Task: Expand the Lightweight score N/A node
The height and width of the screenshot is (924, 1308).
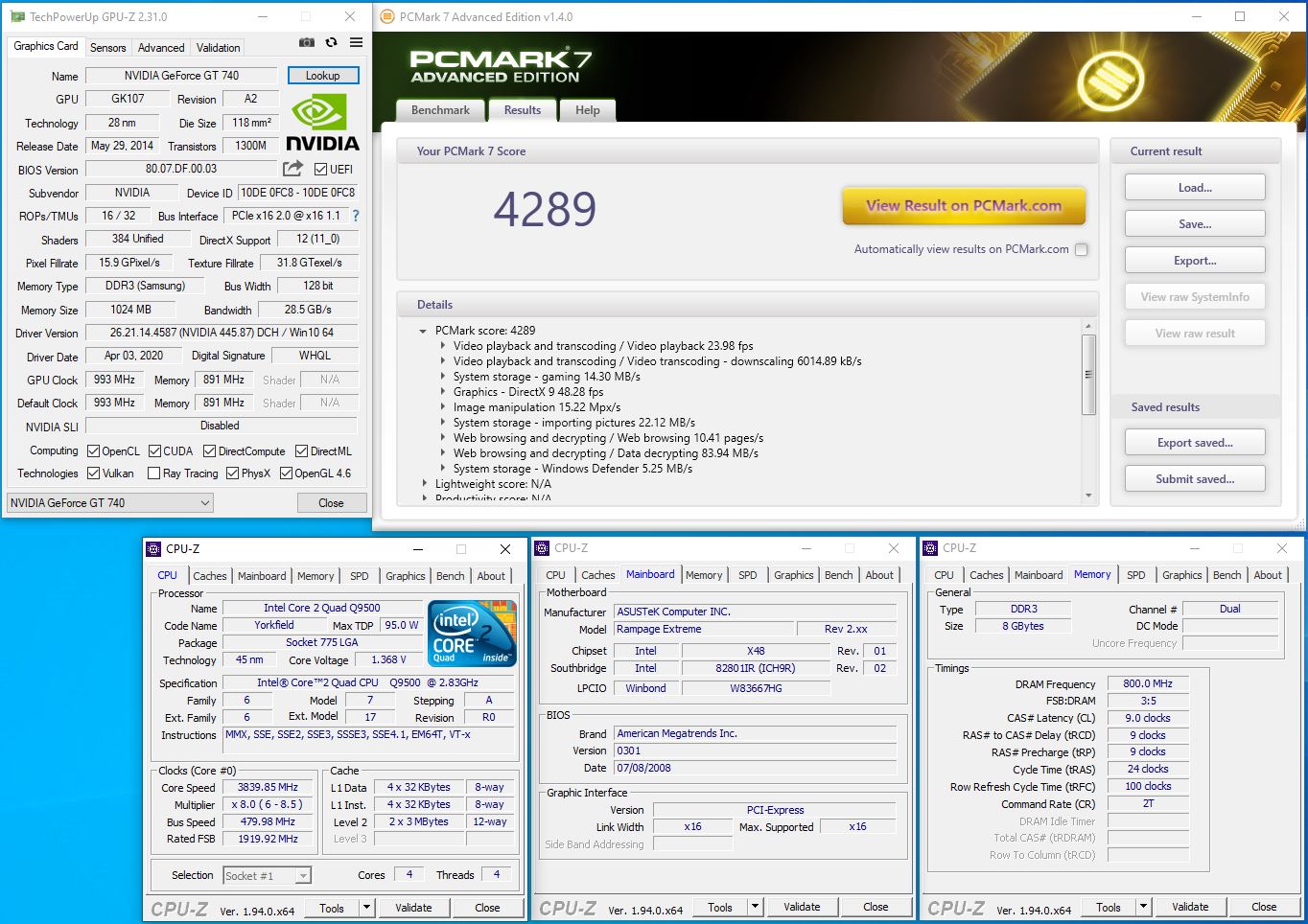Action: pos(424,484)
